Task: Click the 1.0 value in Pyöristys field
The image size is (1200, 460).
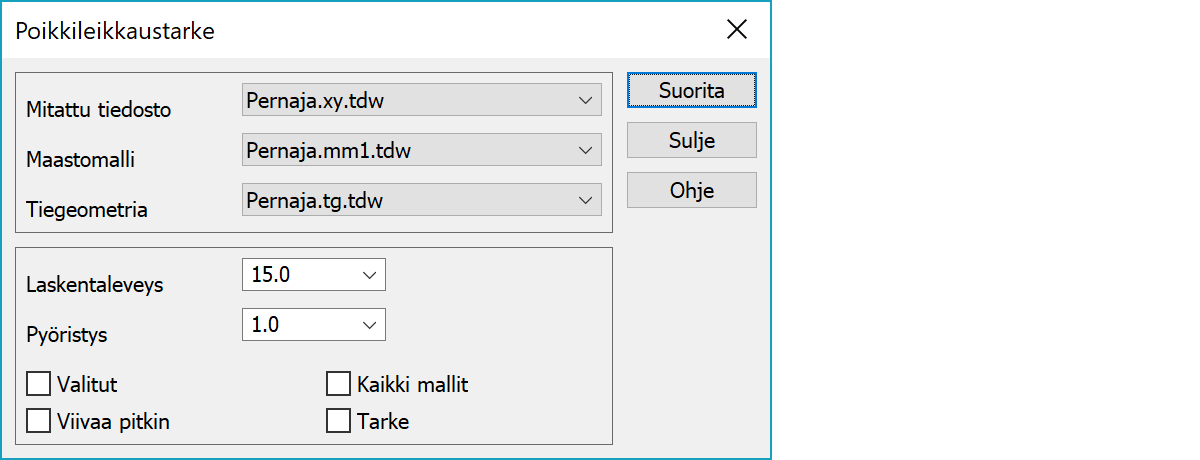Action: coord(267,325)
